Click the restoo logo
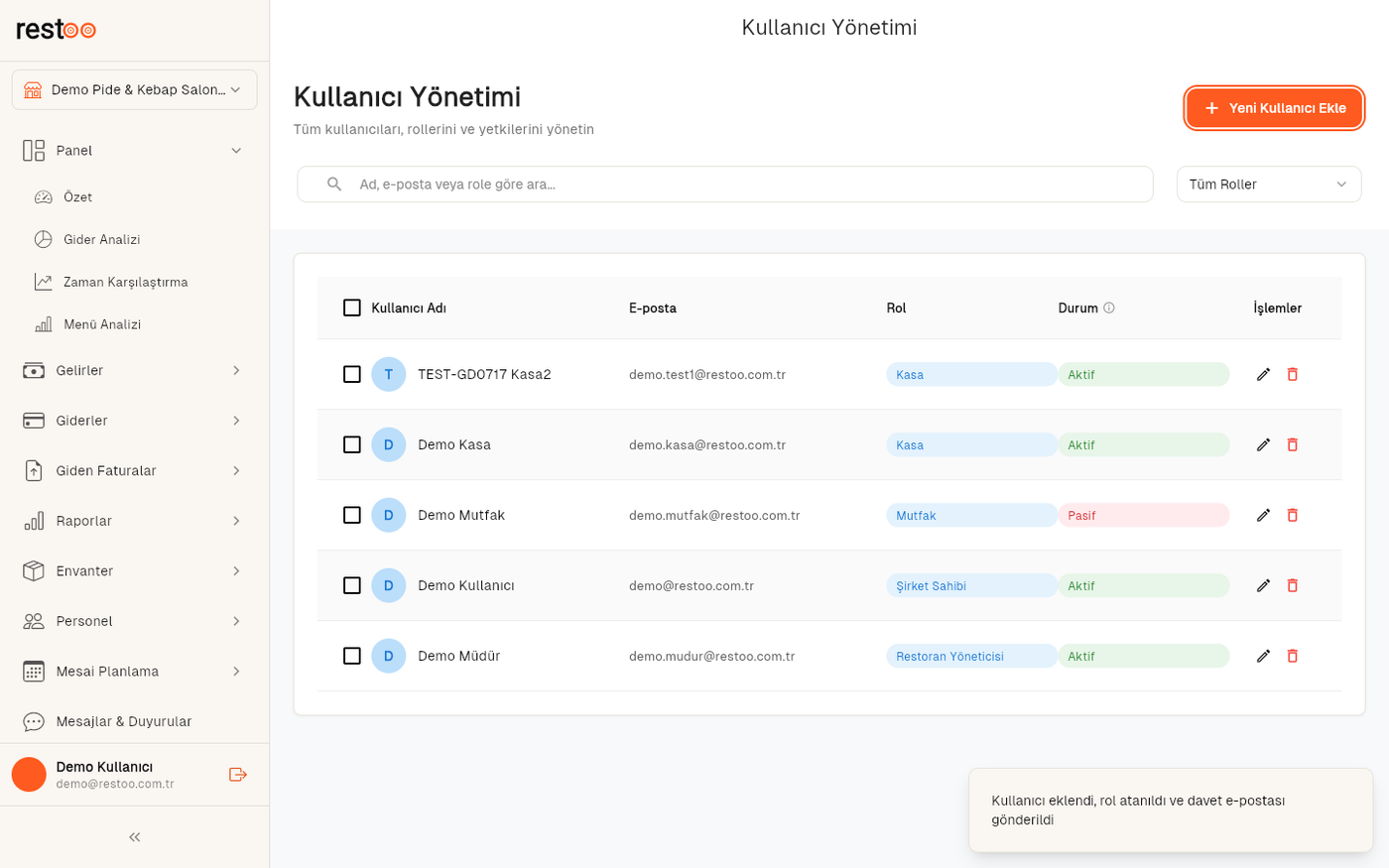The width and height of the screenshot is (1389, 868). click(56, 29)
